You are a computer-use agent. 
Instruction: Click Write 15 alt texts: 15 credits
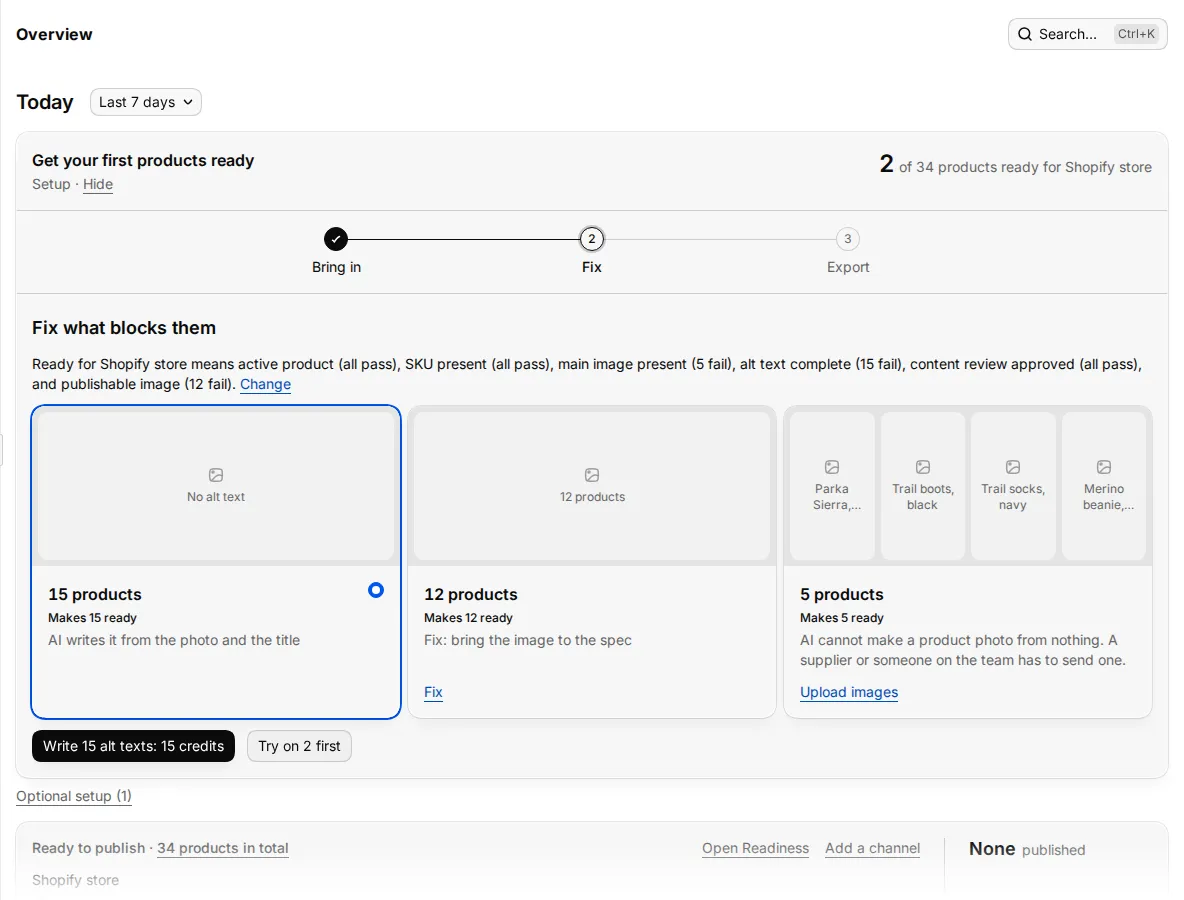tap(134, 746)
